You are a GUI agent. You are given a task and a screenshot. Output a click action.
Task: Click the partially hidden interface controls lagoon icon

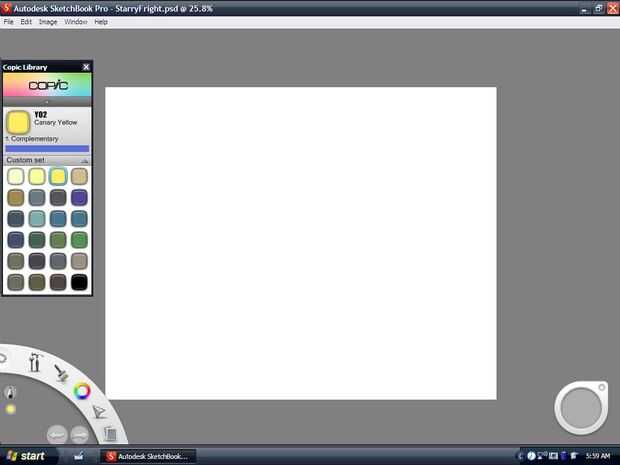pyautogui.click(x=3, y=358)
